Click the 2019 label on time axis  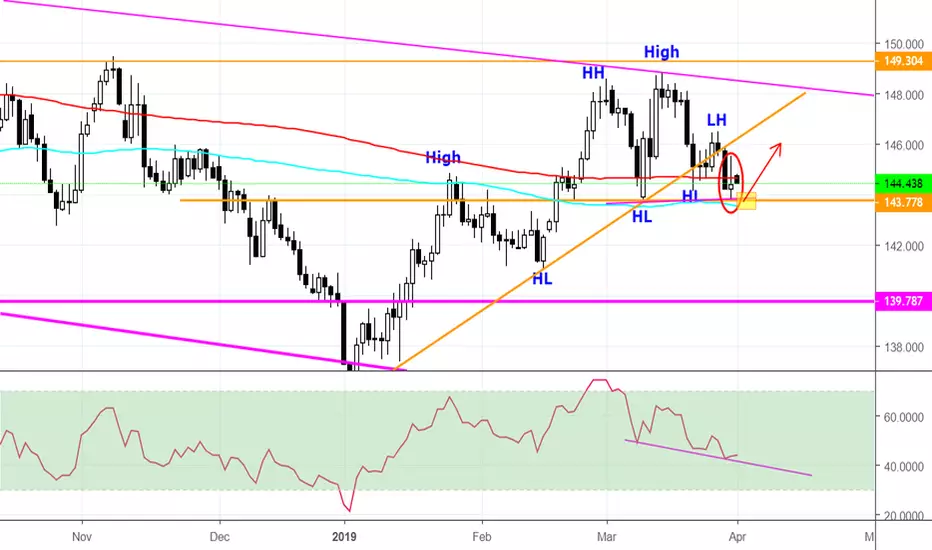click(x=344, y=537)
